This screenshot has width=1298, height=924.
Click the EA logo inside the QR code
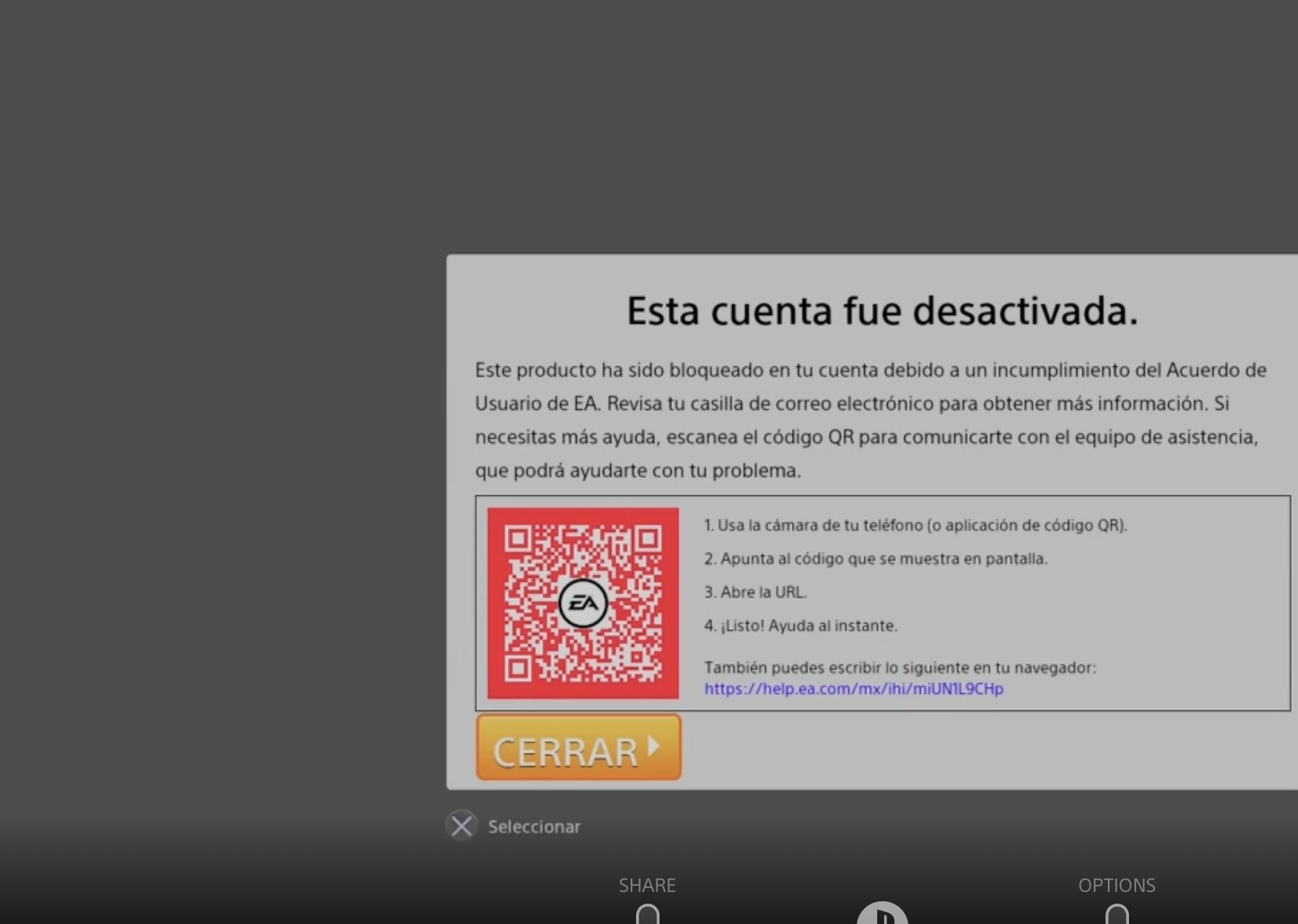pos(583,603)
